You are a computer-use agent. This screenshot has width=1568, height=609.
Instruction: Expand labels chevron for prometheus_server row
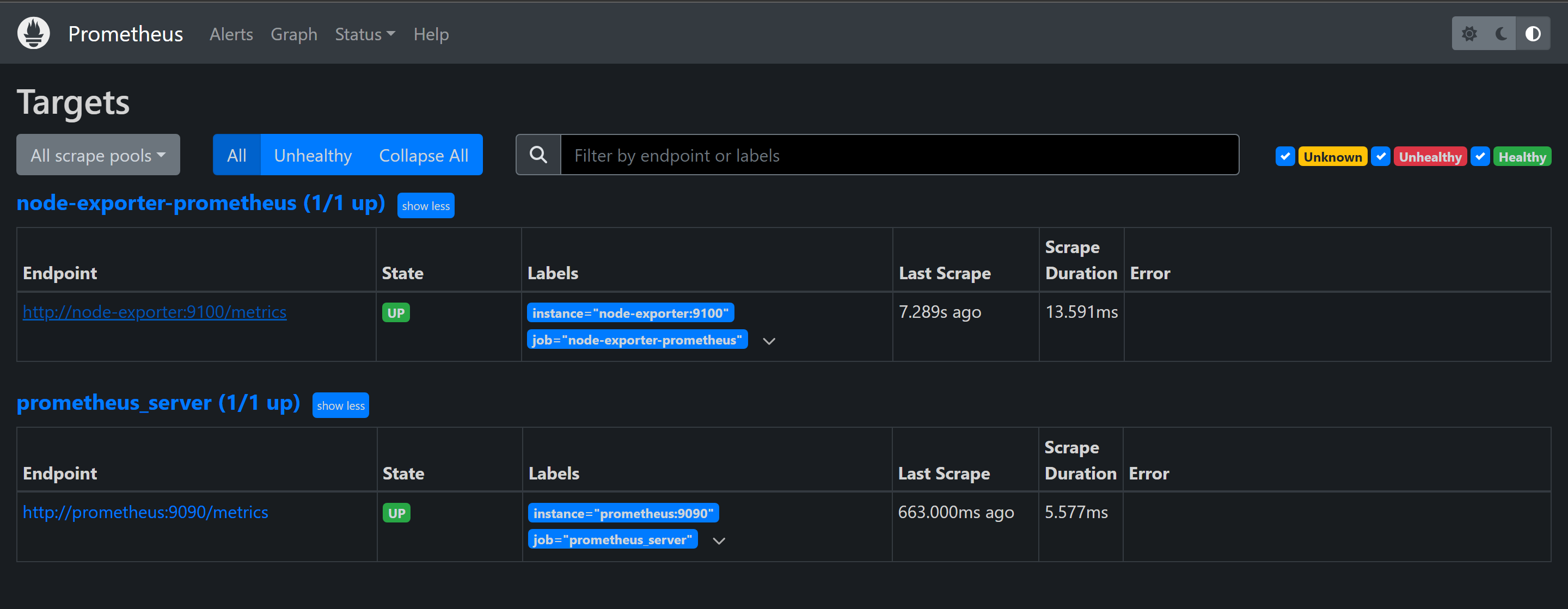coord(719,541)
